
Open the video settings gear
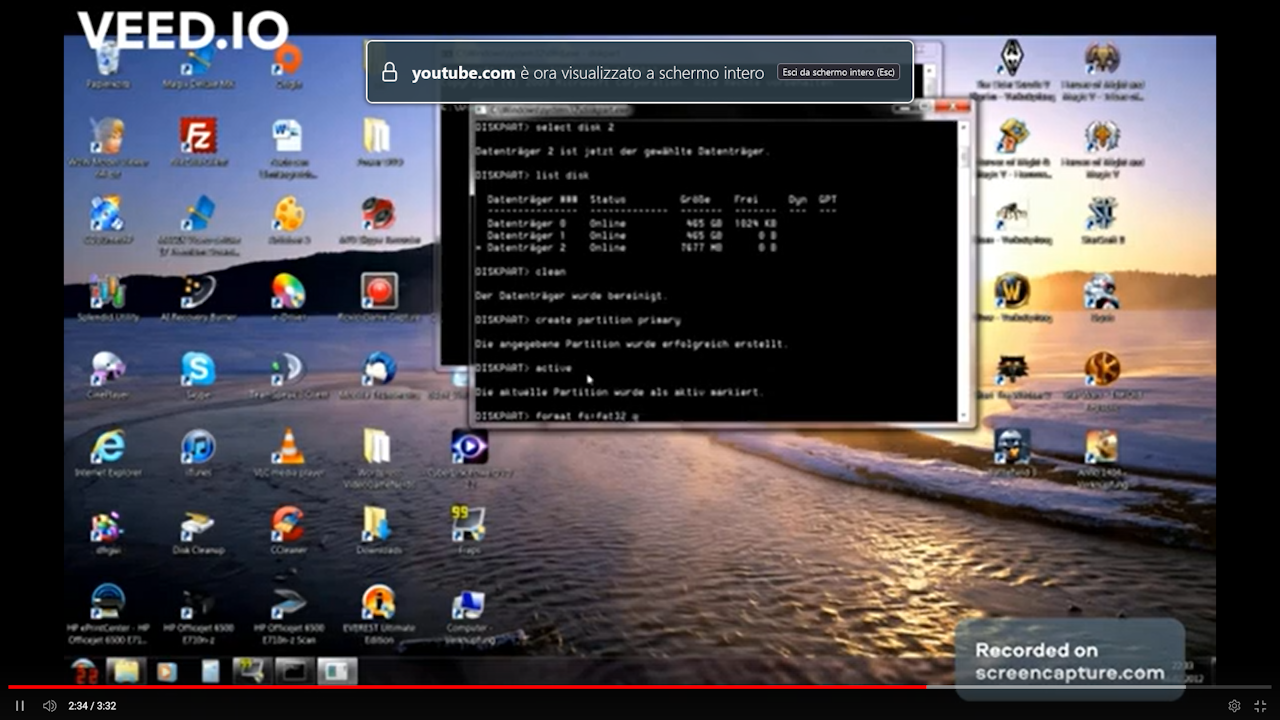tap(1234, 706)
